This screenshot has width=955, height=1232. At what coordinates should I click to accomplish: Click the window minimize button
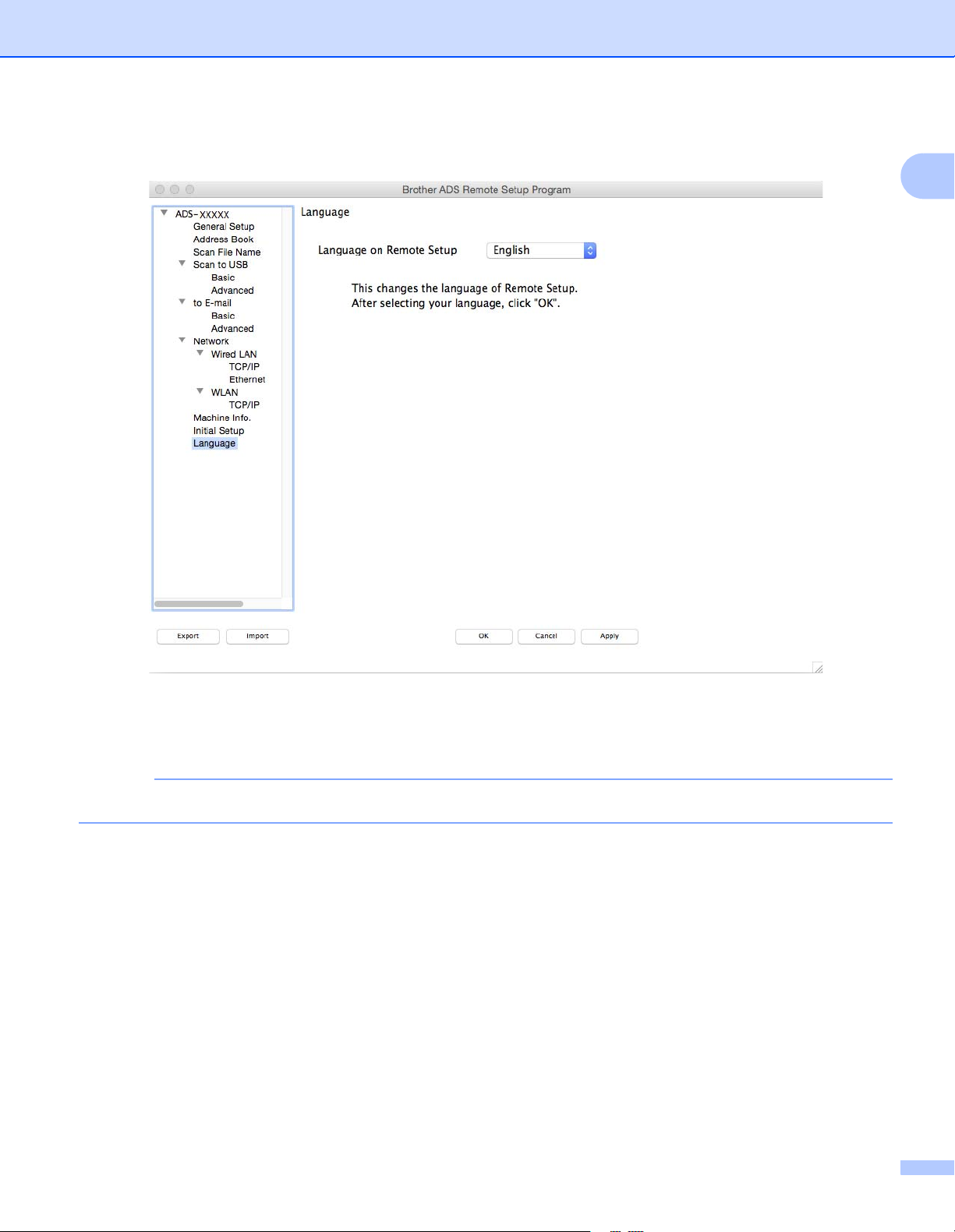175,189
